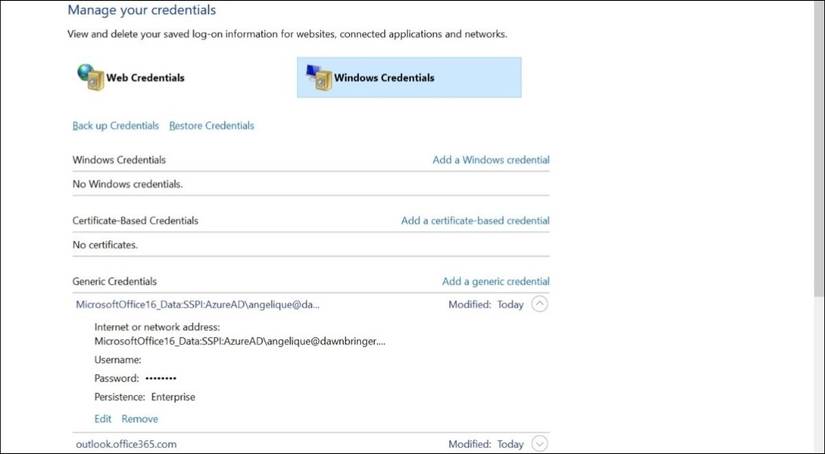Click the Username: label
The image size is (825, 454).
(x=118, y=360)
